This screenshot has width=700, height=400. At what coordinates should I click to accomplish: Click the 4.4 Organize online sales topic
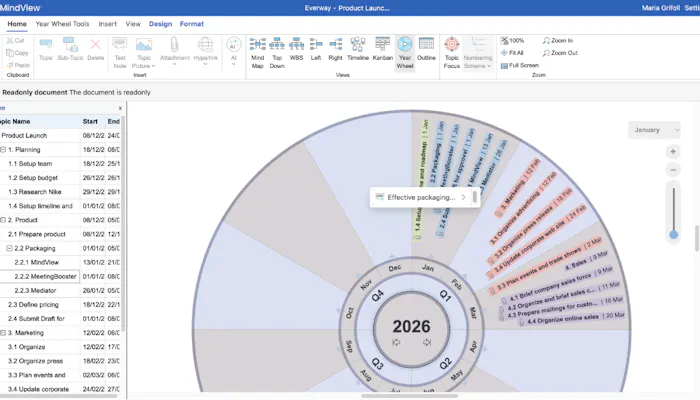[572, 319]
